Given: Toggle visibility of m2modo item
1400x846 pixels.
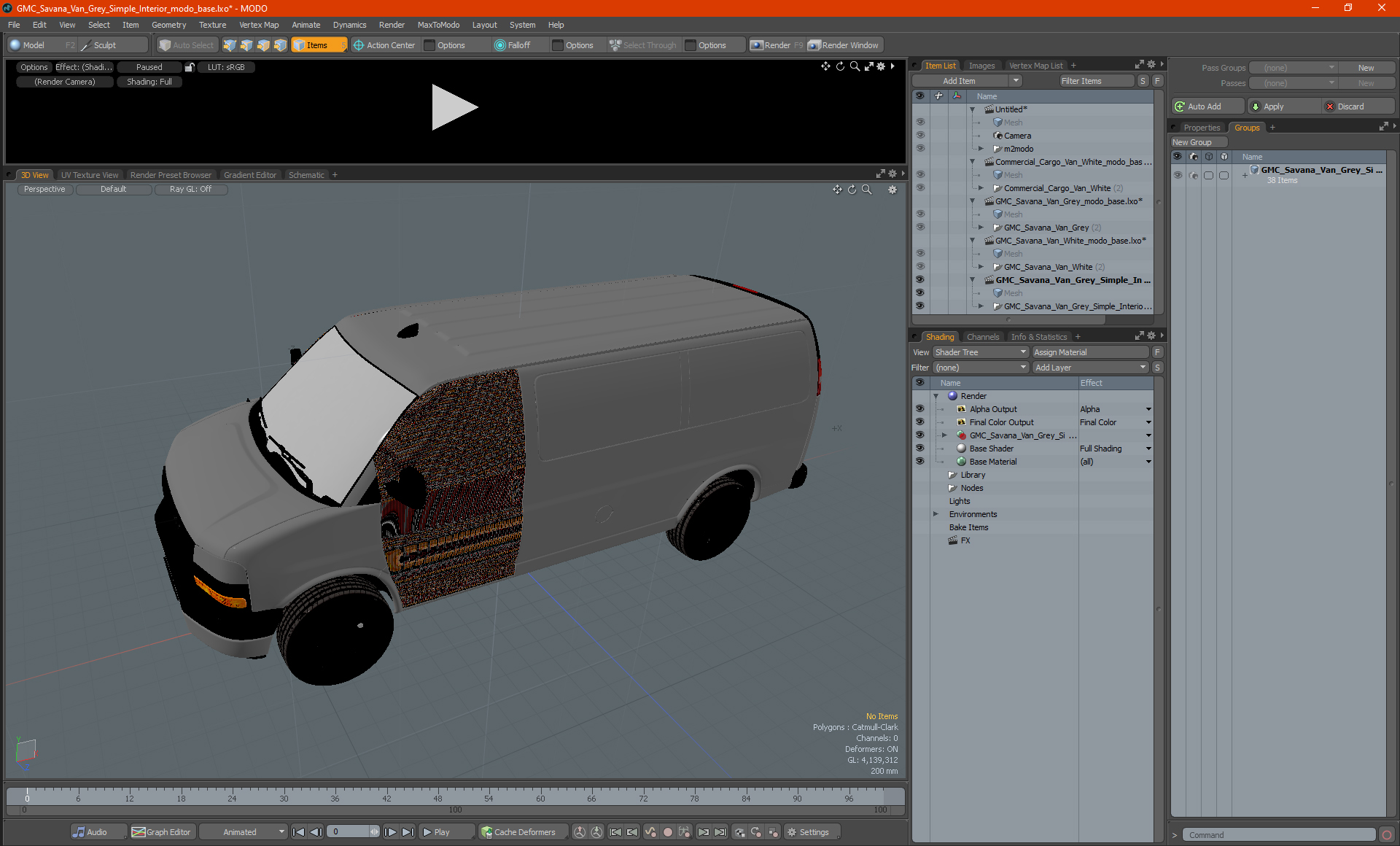Looking at the screenshot, I should pyautogui.click(x=919, y=149).
